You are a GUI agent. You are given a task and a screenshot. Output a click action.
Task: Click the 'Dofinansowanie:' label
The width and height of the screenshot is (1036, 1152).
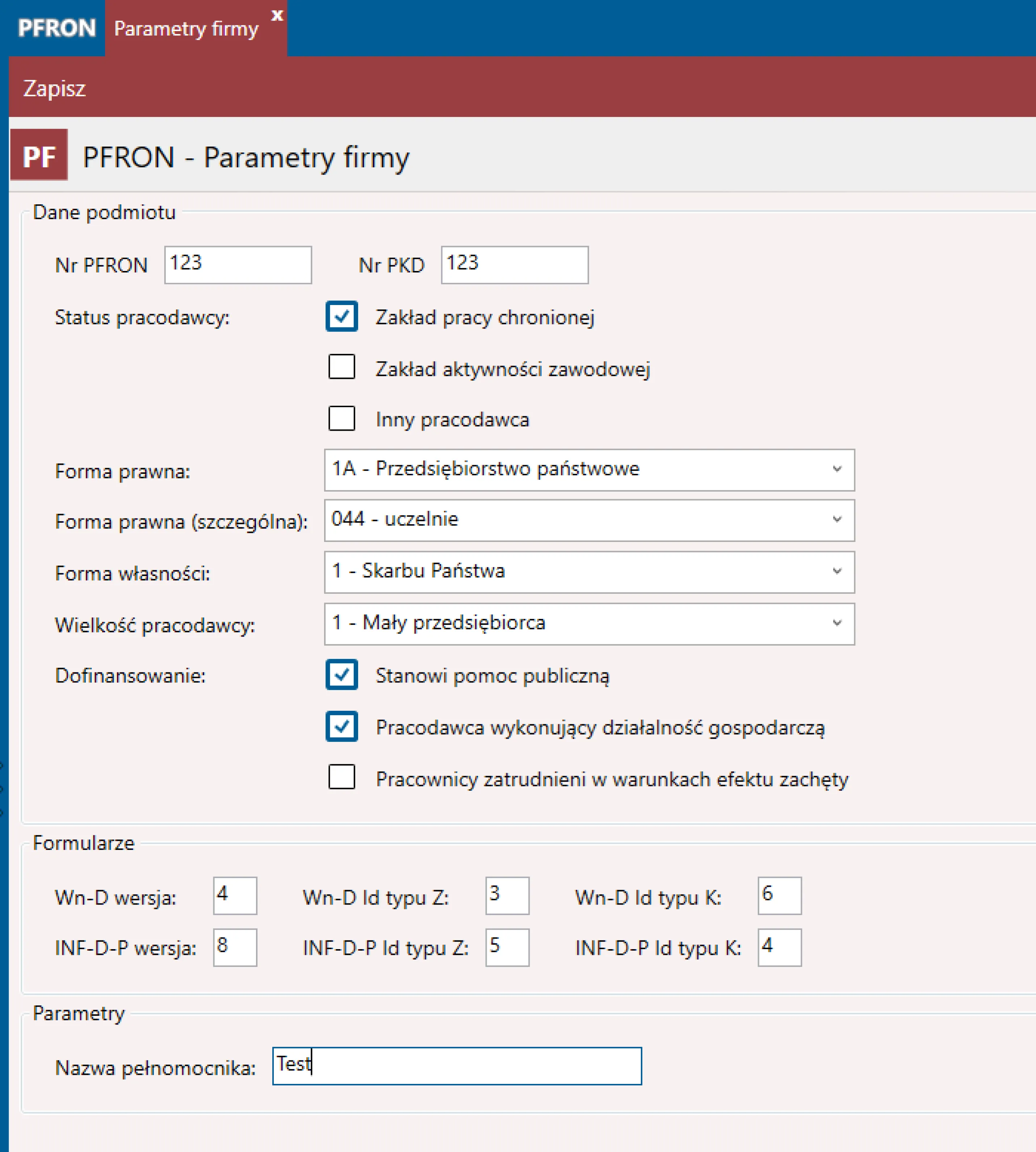coord(130,676)
